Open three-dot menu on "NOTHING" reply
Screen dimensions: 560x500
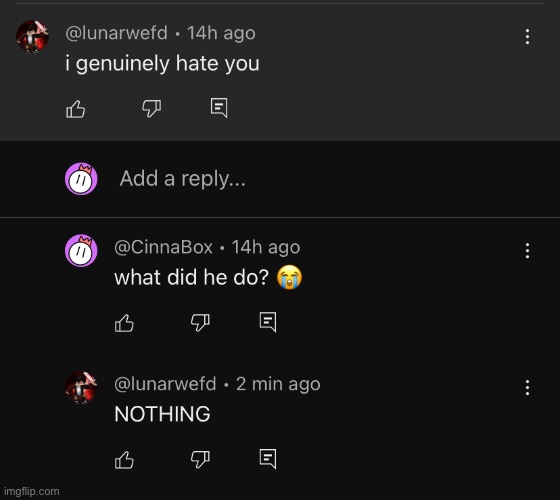[x=527, y=388]
